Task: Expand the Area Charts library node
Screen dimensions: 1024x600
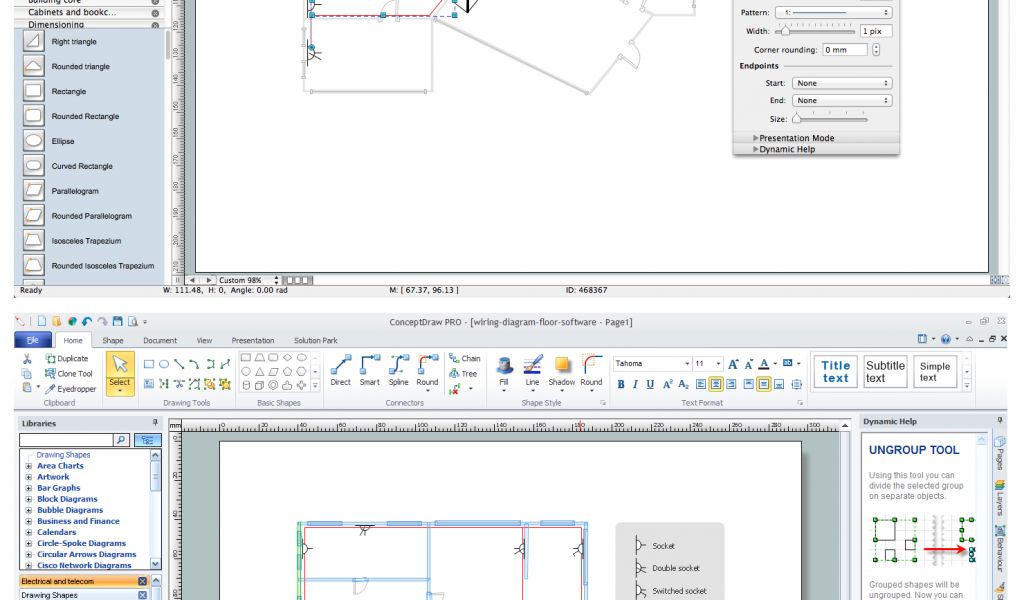Action: point(27,466)
